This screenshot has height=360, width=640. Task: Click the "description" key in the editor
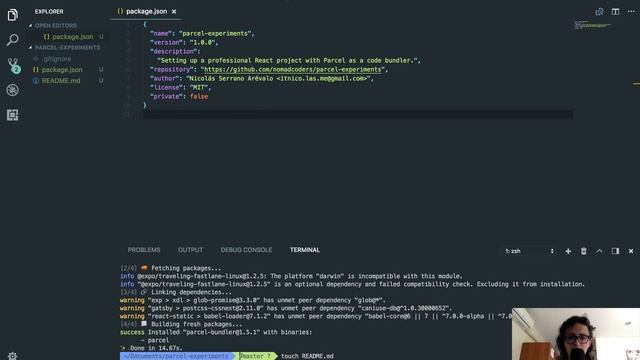click(x=173, y=51)
